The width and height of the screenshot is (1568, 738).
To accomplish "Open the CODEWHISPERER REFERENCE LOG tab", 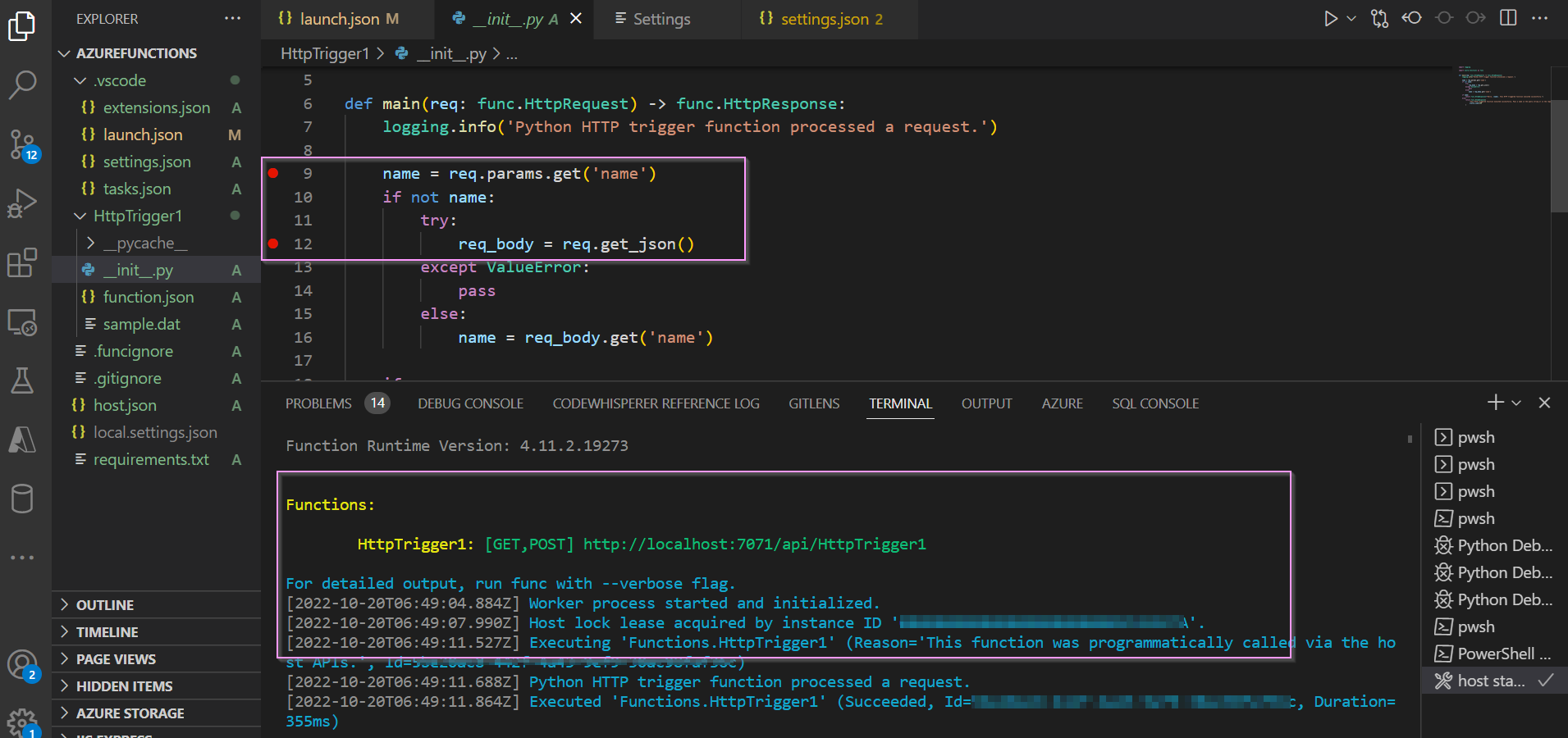I will click(656, 403).
